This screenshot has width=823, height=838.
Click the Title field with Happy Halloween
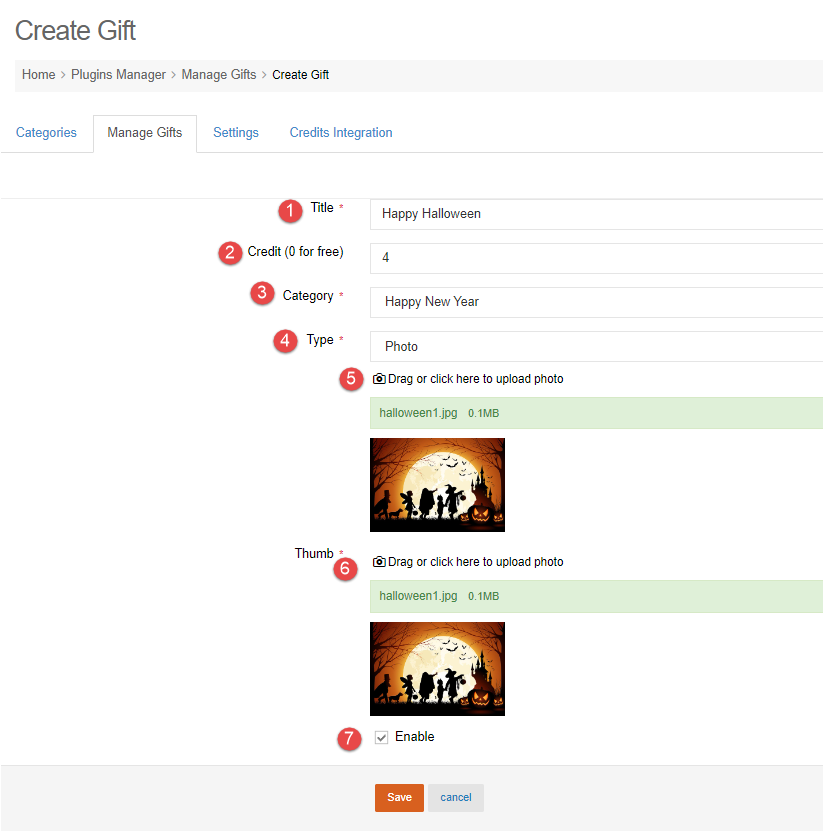tap(596, 214)
